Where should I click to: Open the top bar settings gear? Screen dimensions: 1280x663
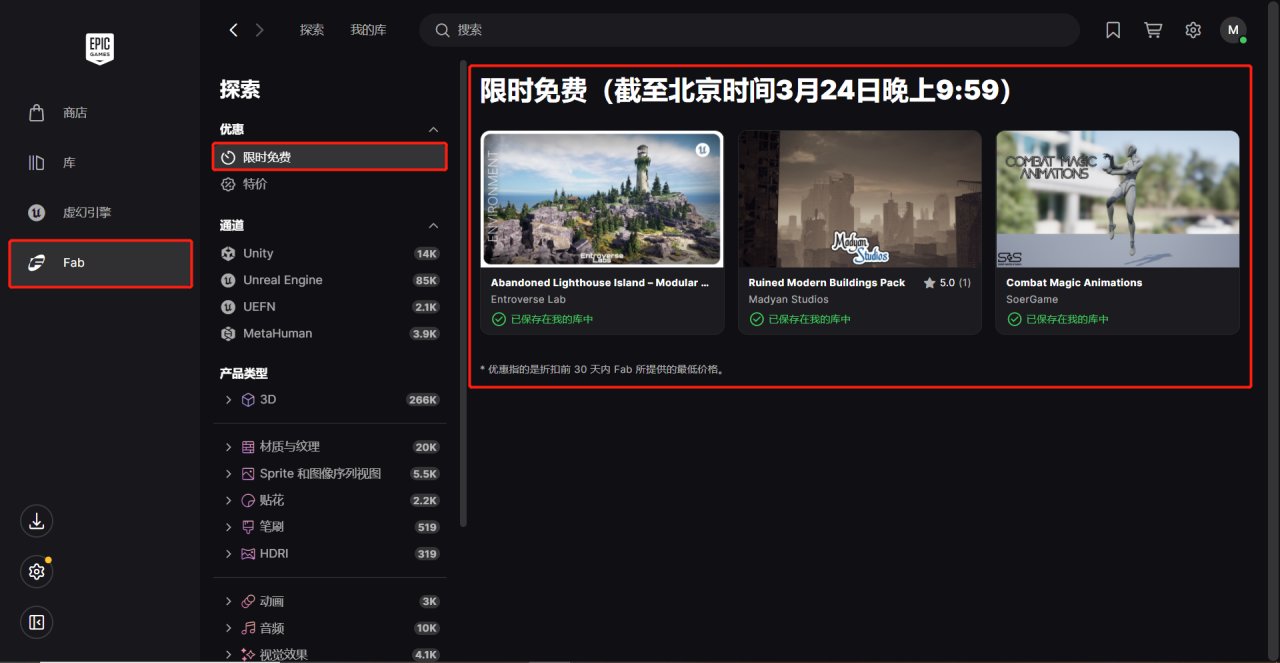(x=1193, y=30)
